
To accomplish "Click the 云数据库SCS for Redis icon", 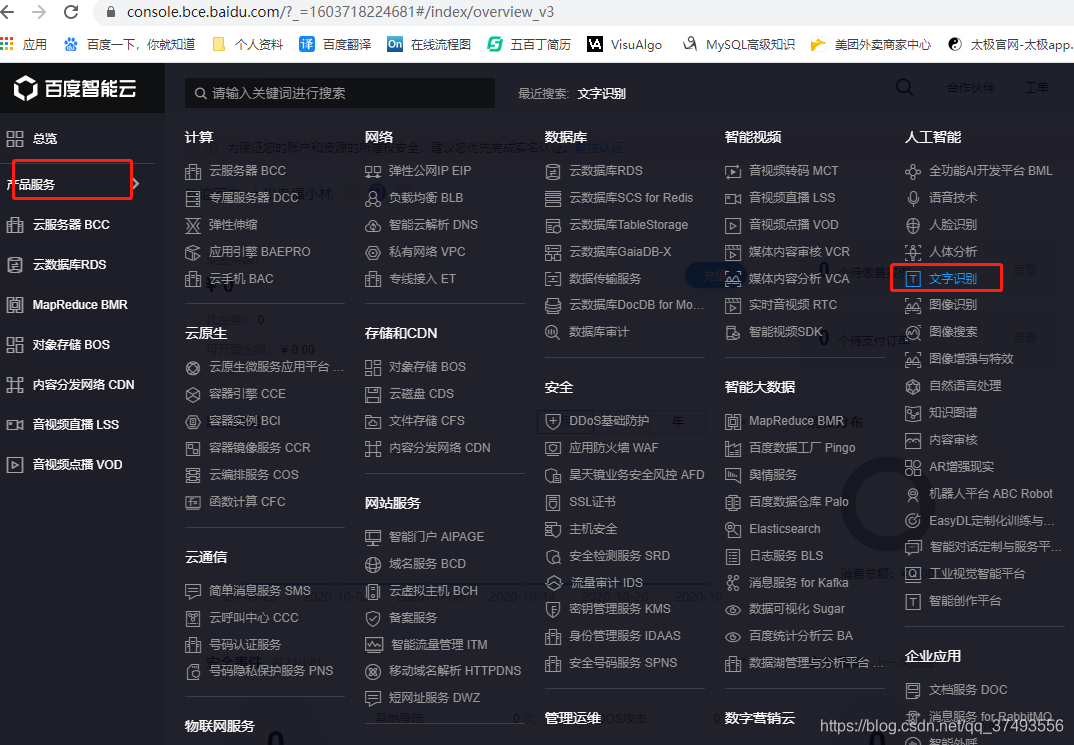I will click(553, 199).
